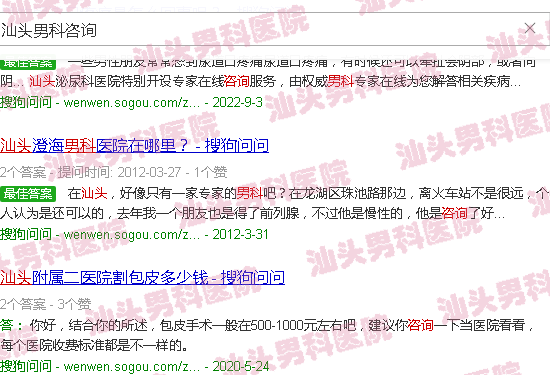
Task: Click the source URL dated 2020-5-24
Action: coord(135,366)
